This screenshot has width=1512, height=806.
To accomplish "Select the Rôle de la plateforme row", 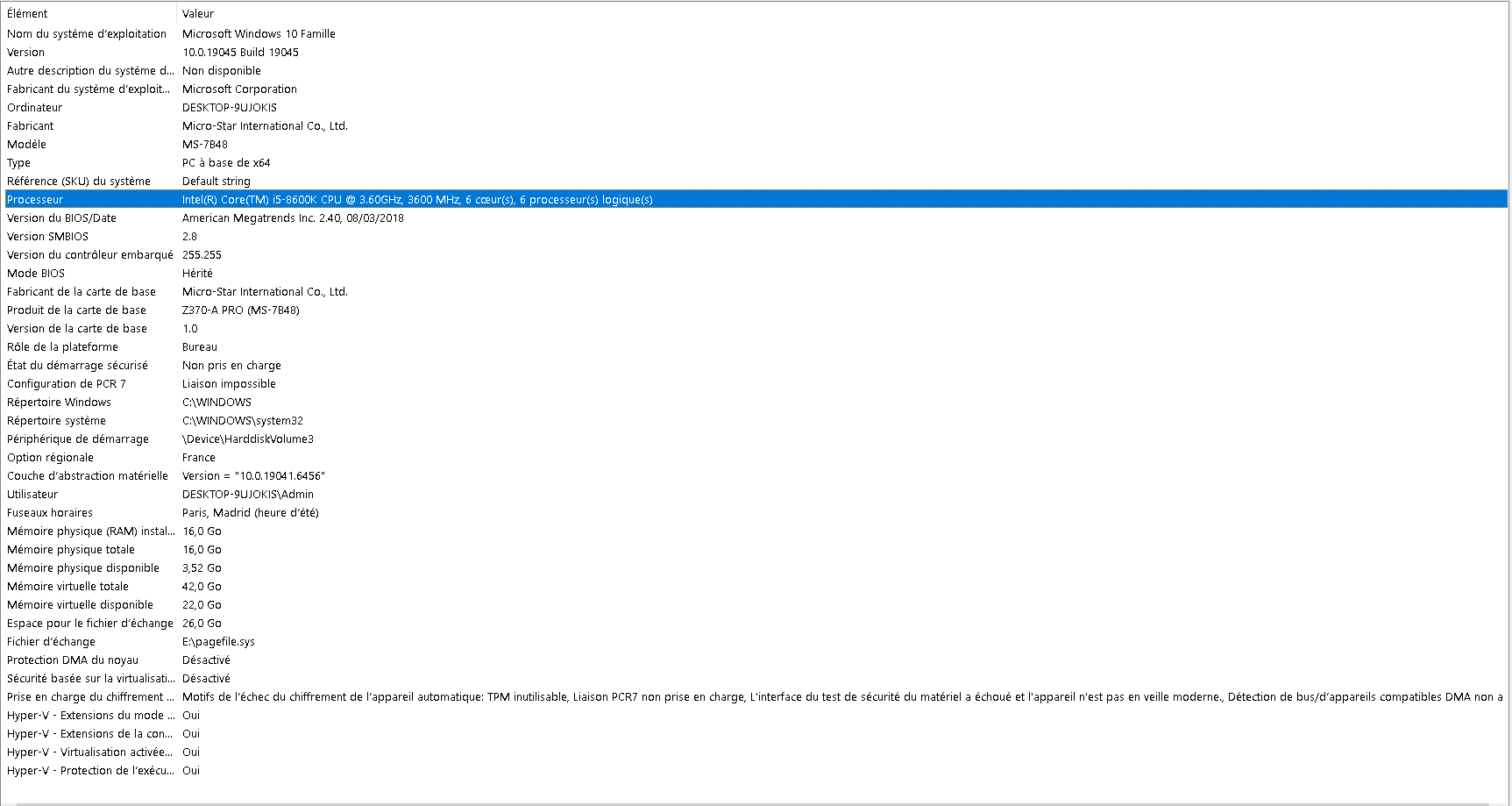I will pyautogui.click(x=756, y=346).
